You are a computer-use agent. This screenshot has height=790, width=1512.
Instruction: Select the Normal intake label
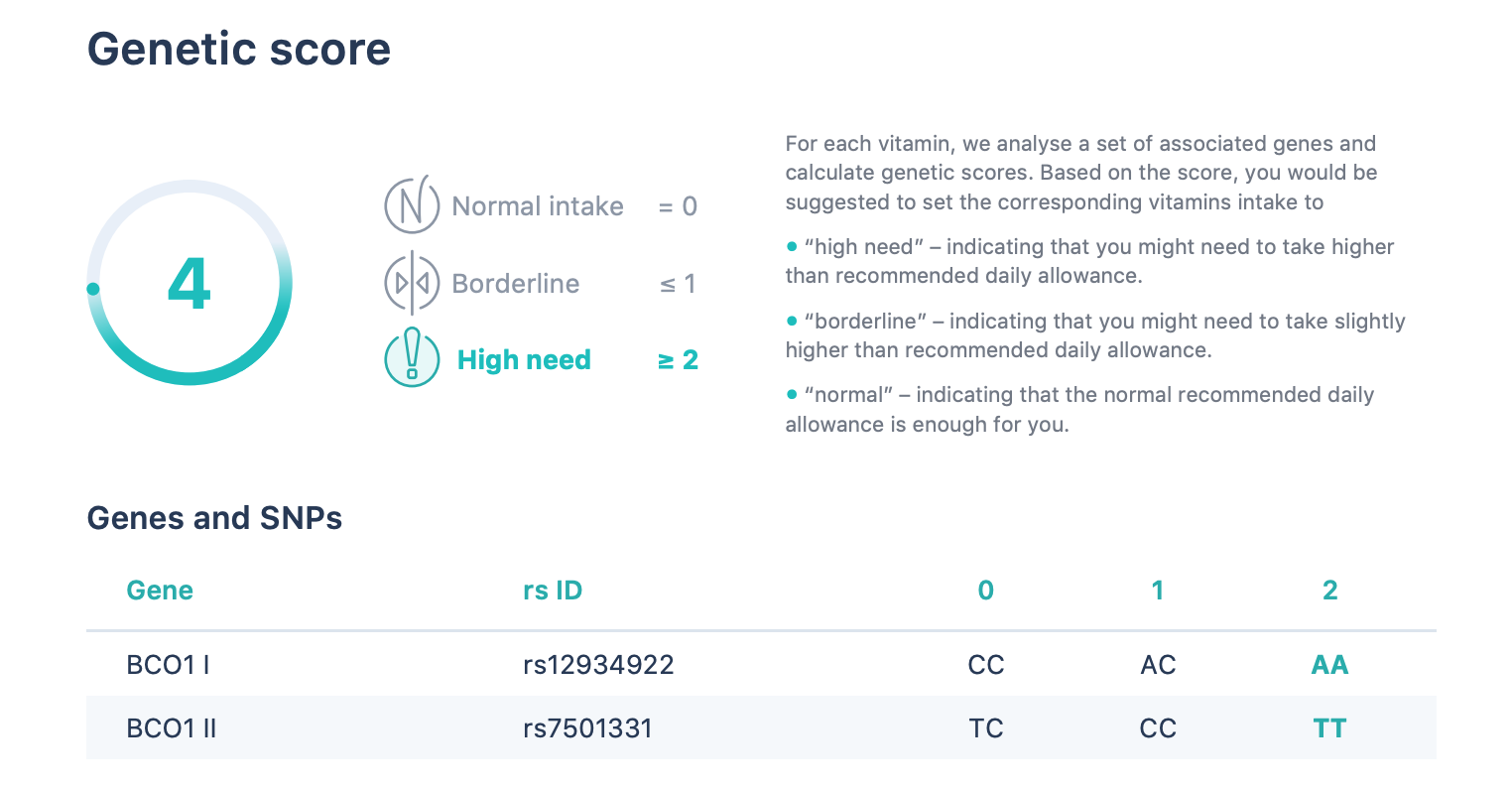[x=538, y=206]
